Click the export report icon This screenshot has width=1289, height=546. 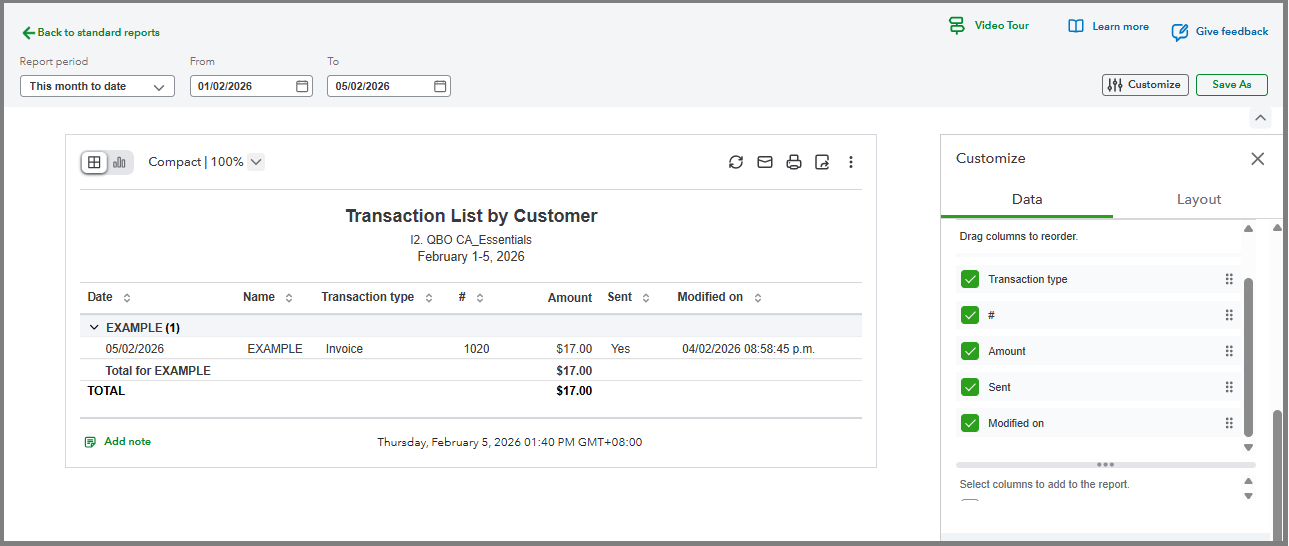[x=822, y=162]
